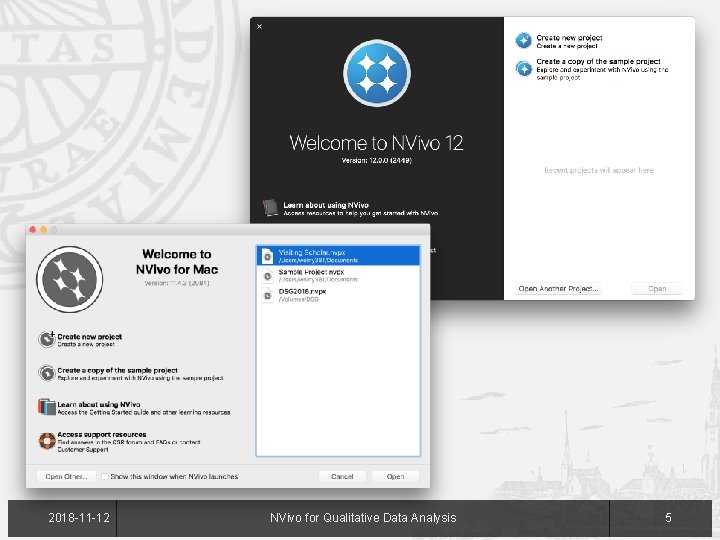
Task: Close NVivo for Mac window with red button
Action: click(x=33, y=230)
